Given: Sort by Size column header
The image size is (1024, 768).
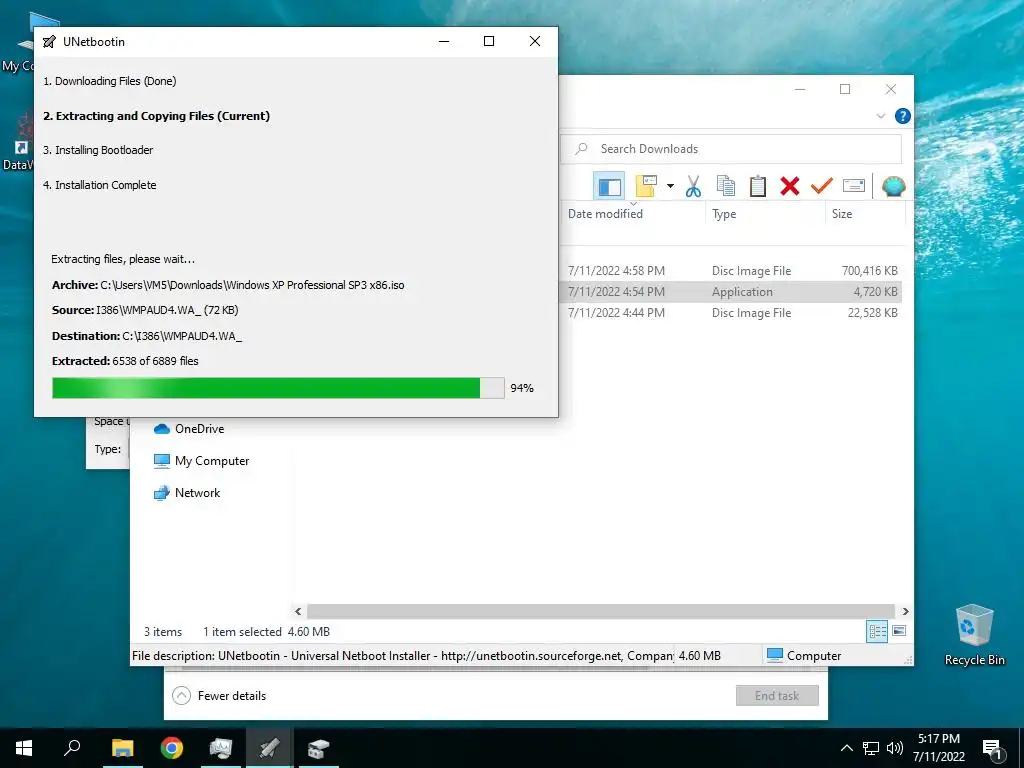Looking at the screenshot, I should tap(842, 214).
